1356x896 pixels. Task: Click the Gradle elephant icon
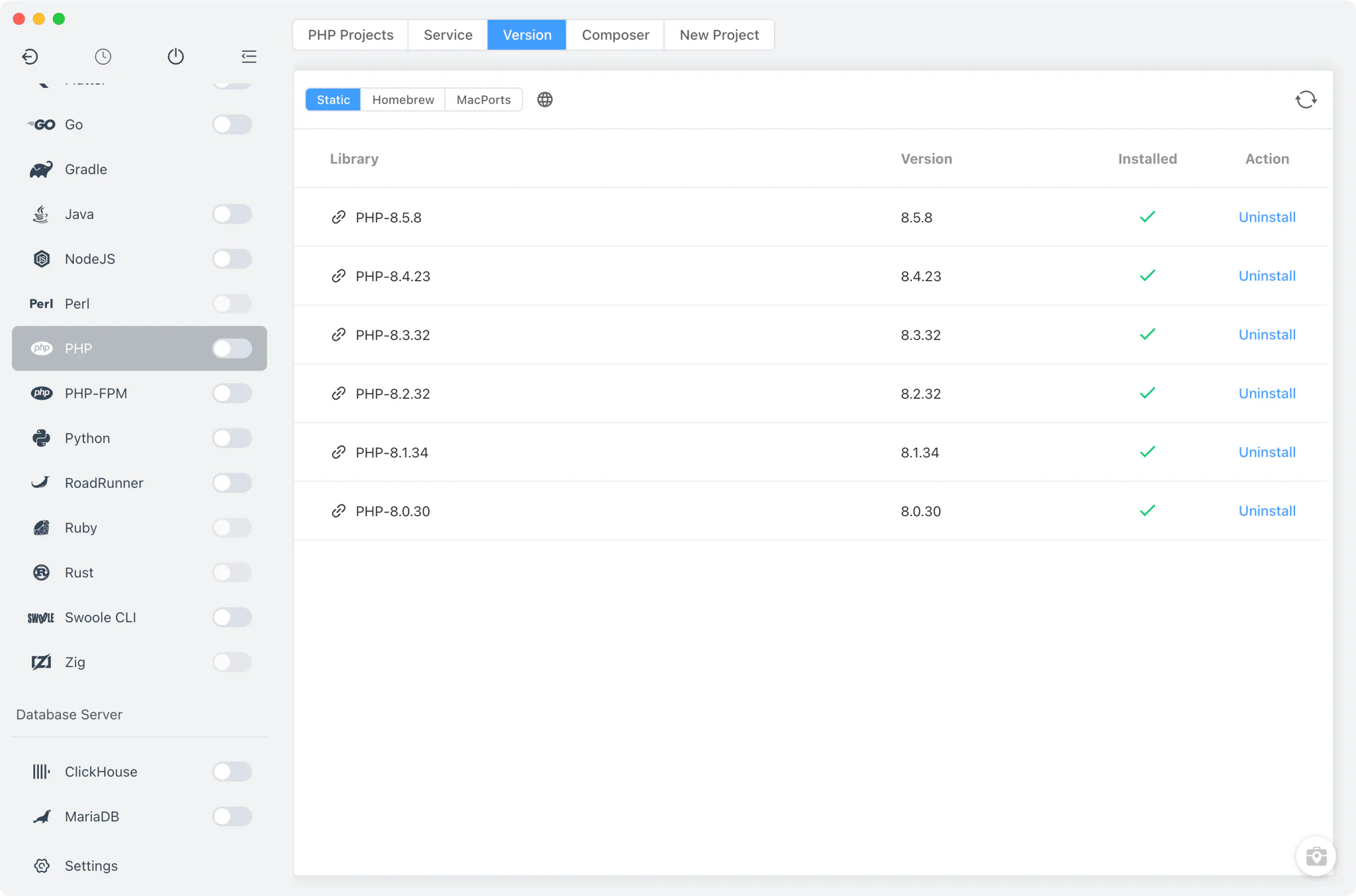coord(41,169)
